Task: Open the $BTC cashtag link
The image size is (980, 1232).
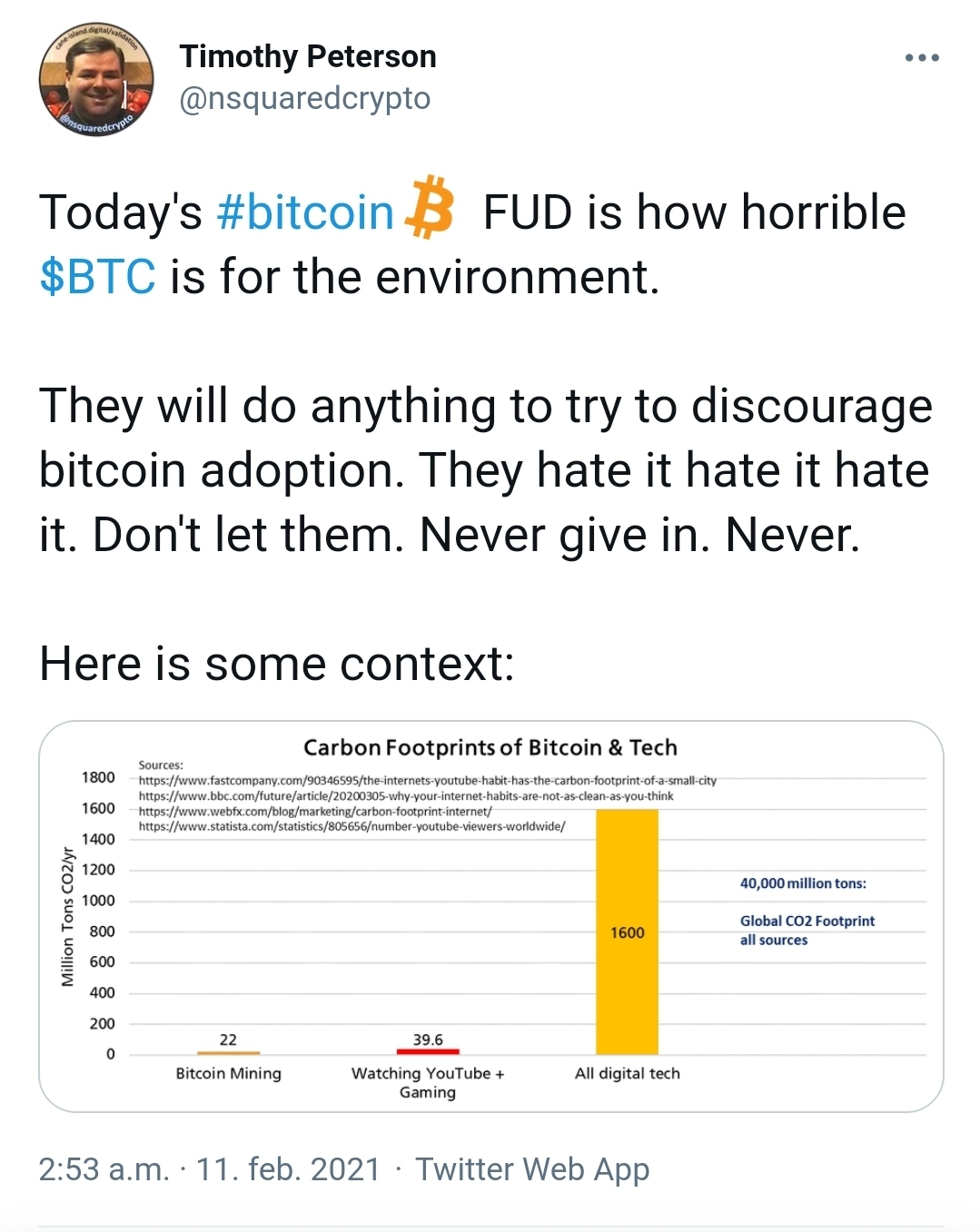Action: (x=97, y=277)
